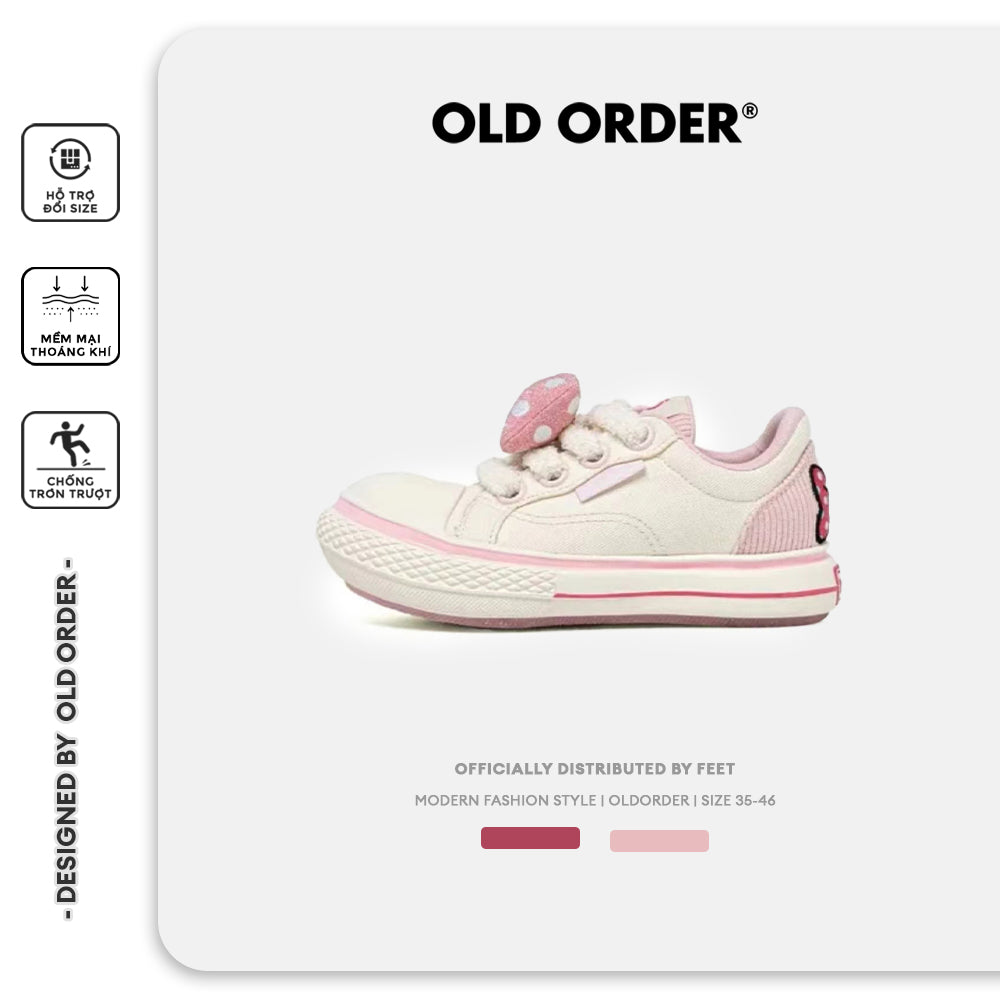The image size is (1000, 1000).
Task: Select the light pink color swatch
Action: 659,841
